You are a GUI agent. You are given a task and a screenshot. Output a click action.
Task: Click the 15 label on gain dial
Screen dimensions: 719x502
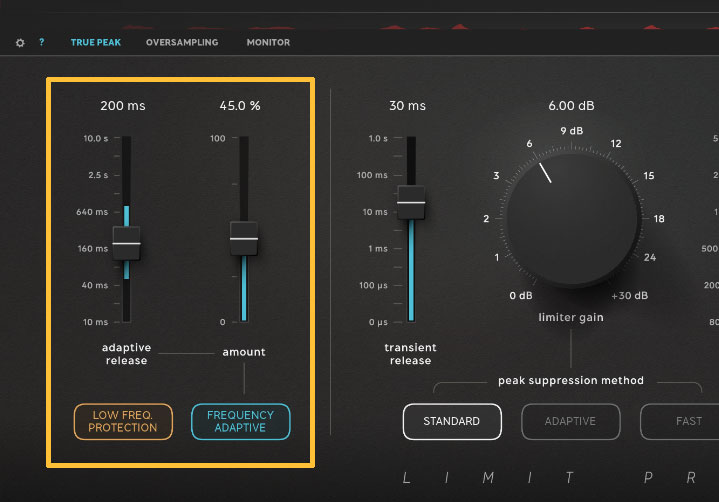[x=649, y=176]
